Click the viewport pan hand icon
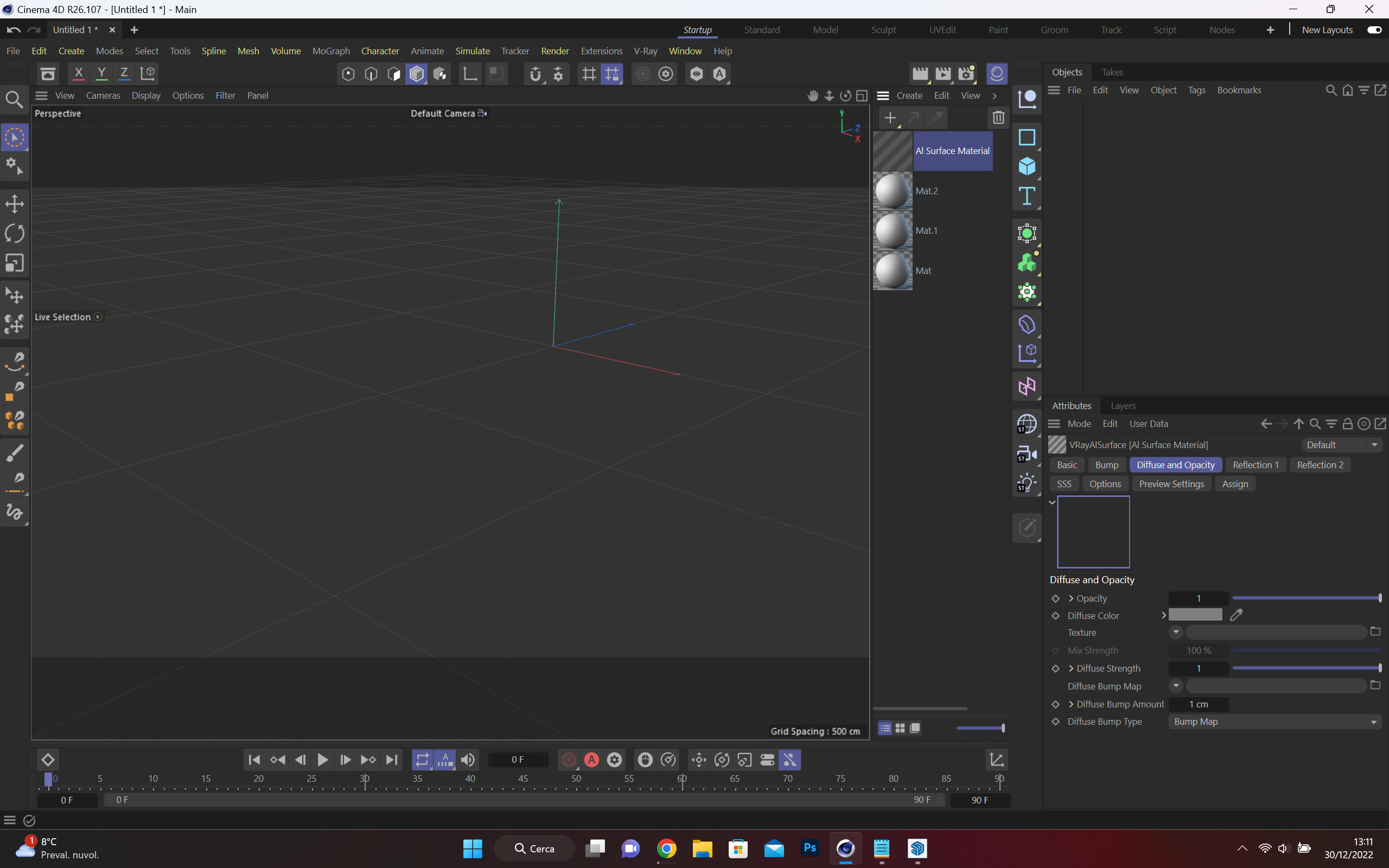 pyautogui.click(x=812, y=96)
